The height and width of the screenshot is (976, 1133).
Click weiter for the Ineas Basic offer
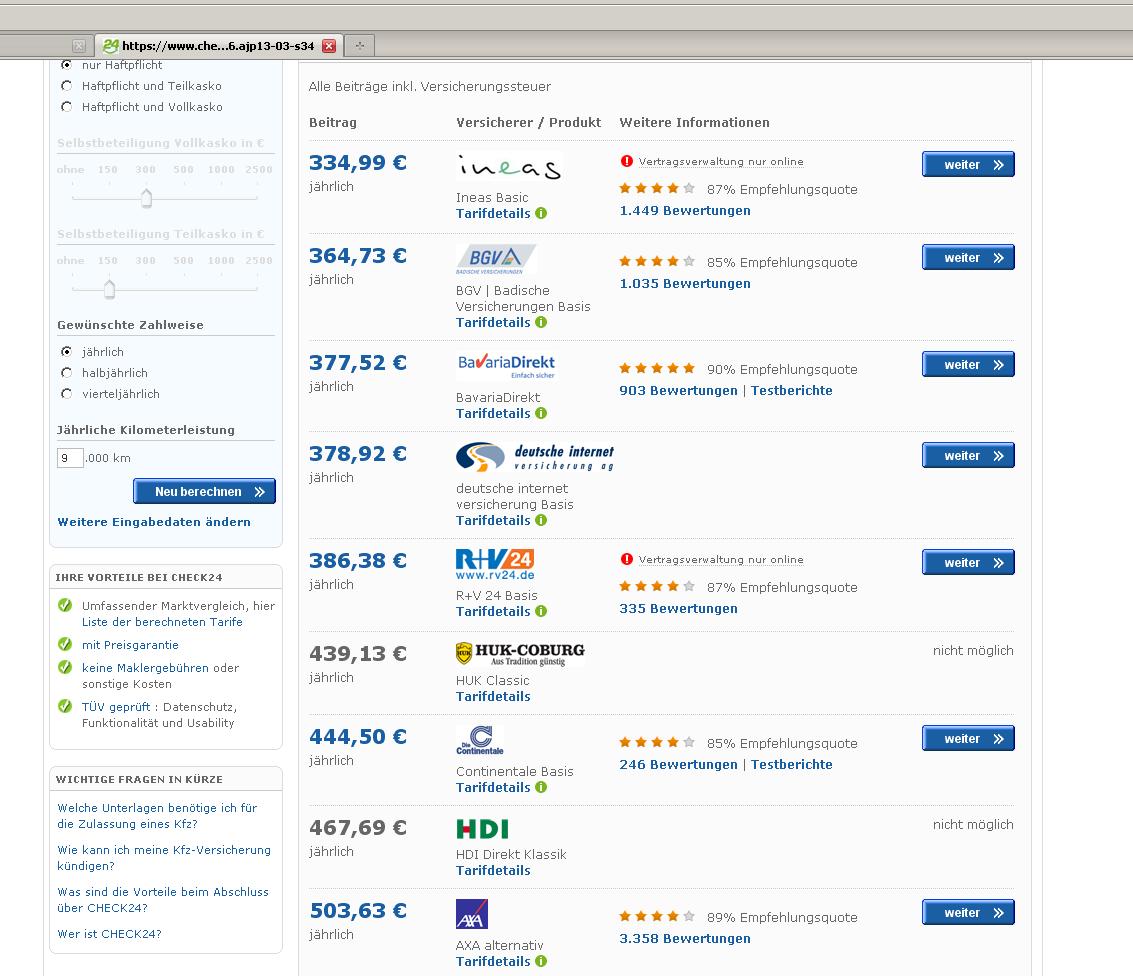[967, 165]
